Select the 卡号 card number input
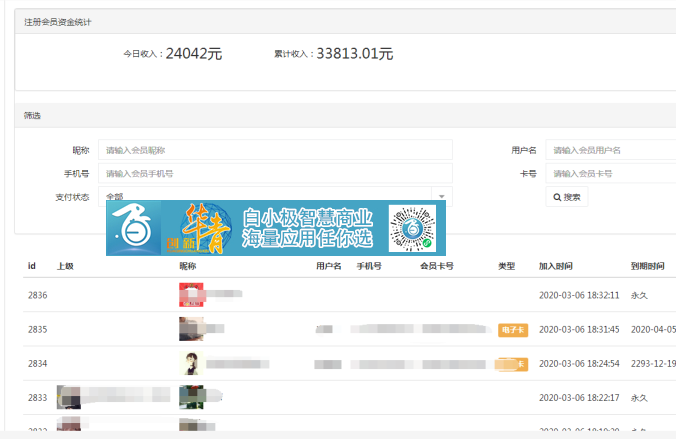Image resolution: width=676 pixels, height=439 pixels. coord(610,173)
